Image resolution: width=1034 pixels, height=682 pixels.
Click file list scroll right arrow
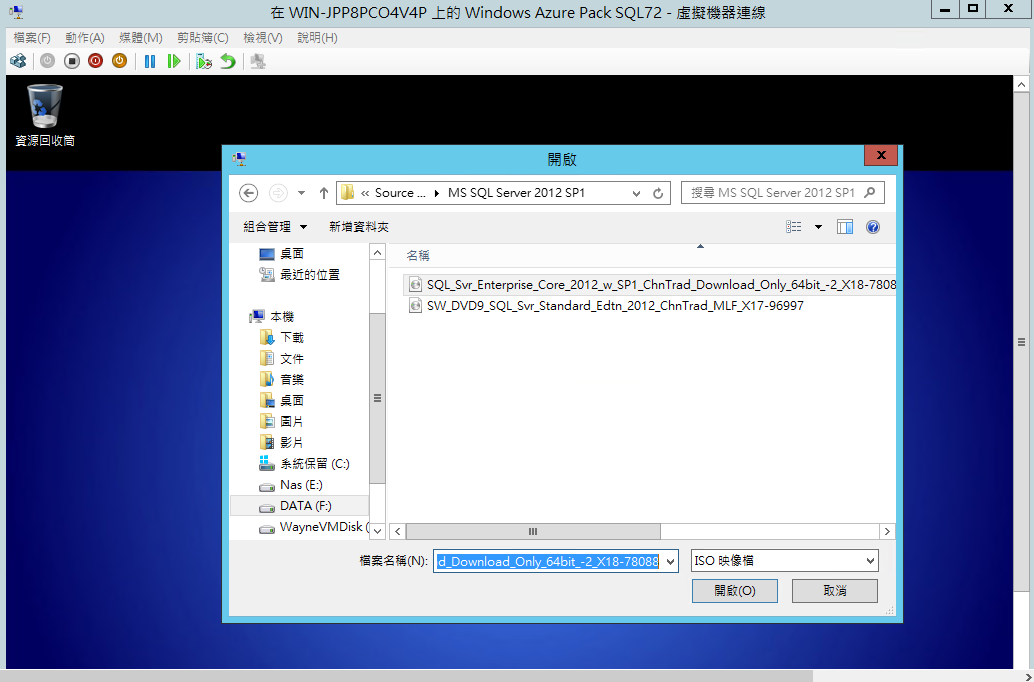[x=887, y=531]
